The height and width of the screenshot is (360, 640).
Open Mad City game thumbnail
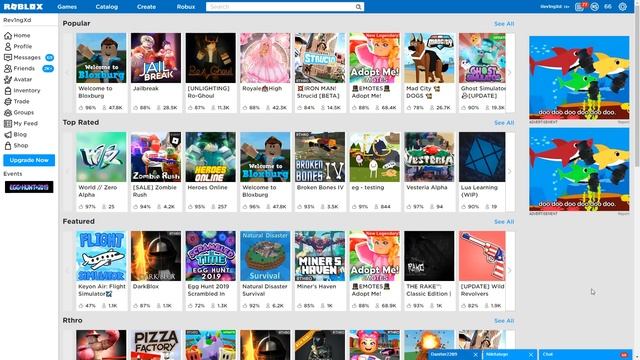429,58
